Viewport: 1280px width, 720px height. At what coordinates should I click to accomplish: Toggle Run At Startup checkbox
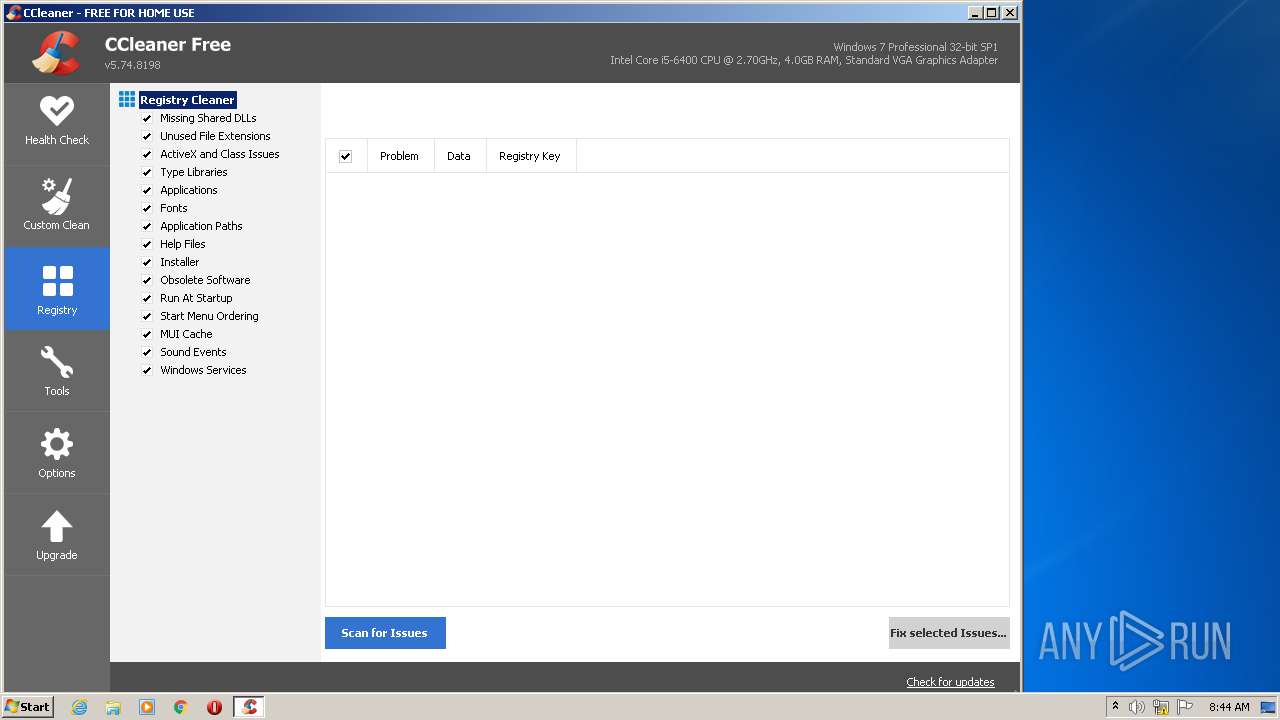pos(147,298)
